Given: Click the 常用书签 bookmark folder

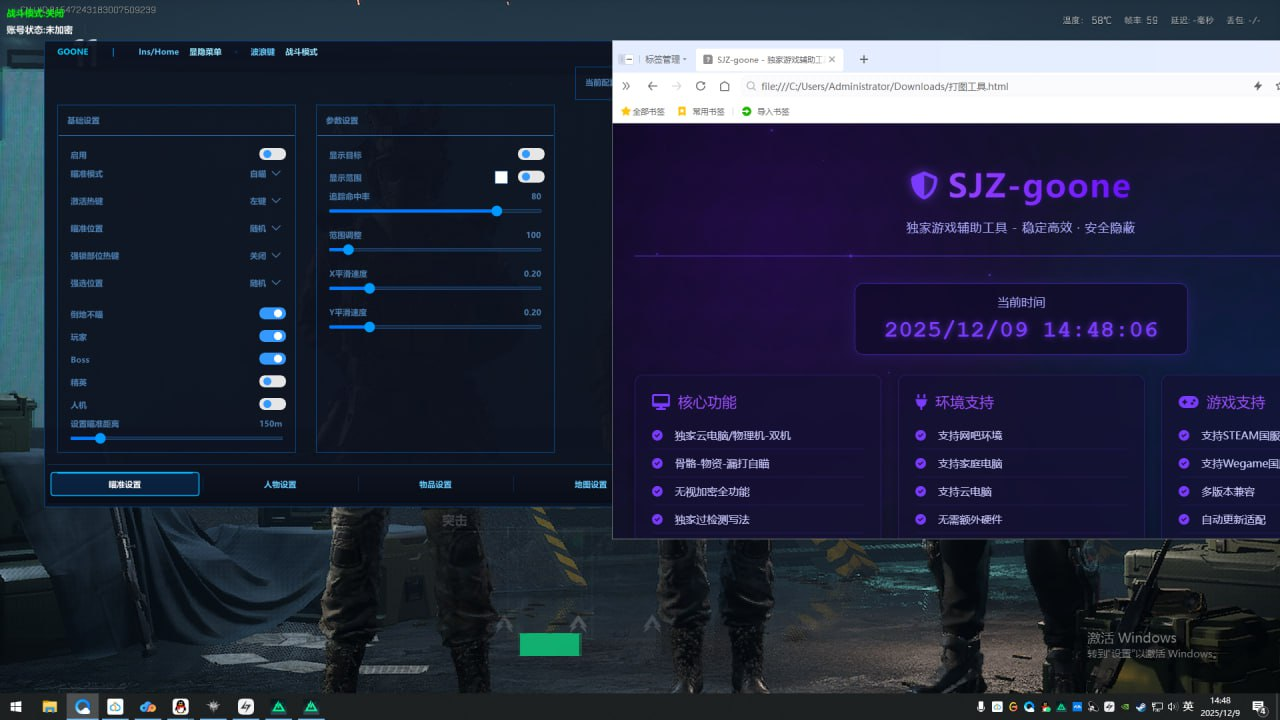Looking at the screenshot, I should coord(701,112).
